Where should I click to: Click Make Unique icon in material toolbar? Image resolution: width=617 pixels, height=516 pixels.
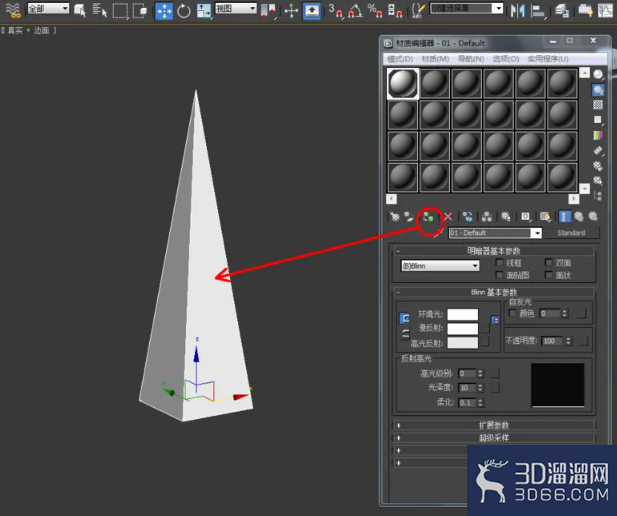[487, 216]
